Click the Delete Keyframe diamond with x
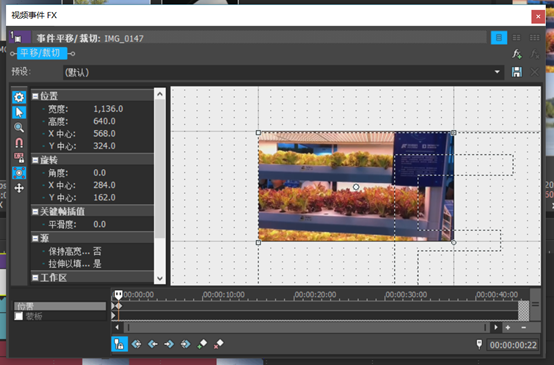This screenshot has height=365, width=554. click(x=218, y=344)
